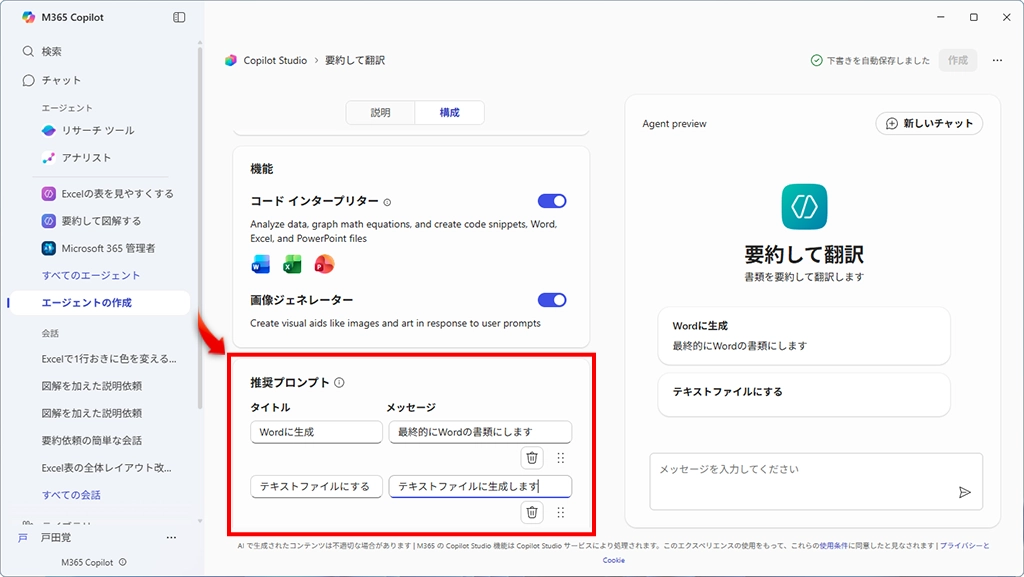Screen dimensions: 1024x577
Task: Click the 推奨プロンプト info icon
Action: pos(339,383)
